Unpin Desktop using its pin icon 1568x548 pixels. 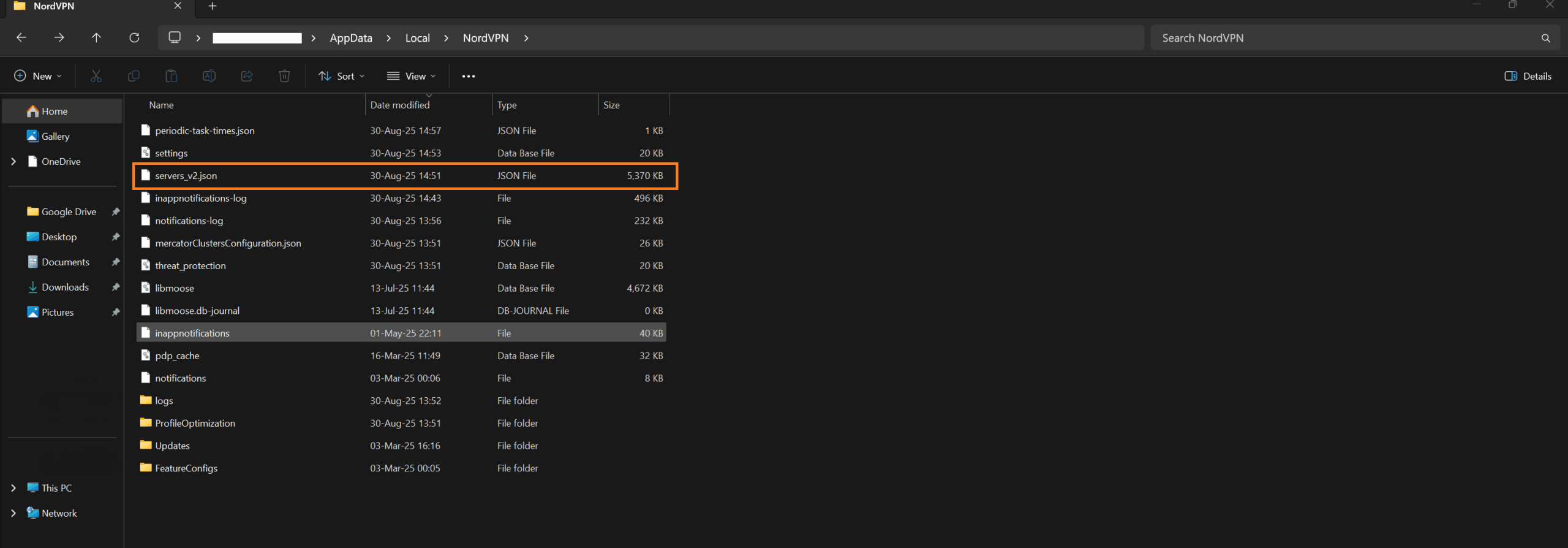(x=115, y=237)
